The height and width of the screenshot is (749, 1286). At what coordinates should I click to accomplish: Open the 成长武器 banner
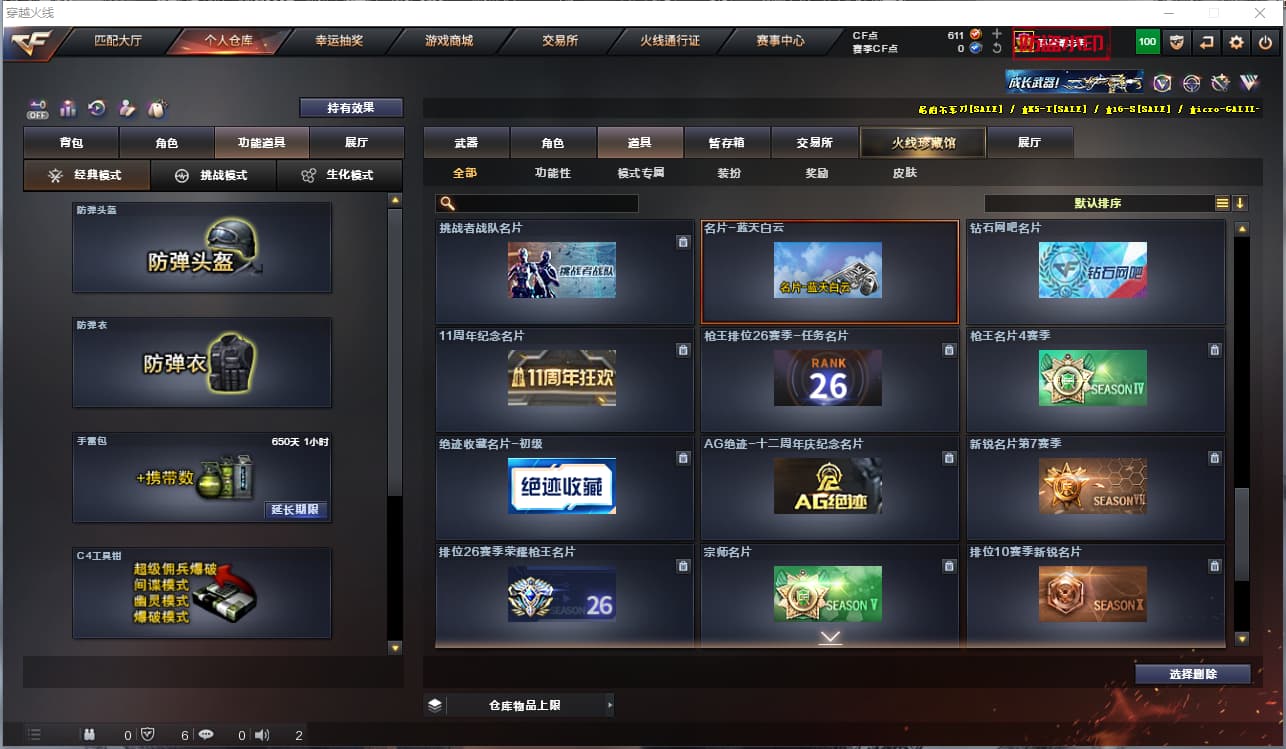[1075, 82]
